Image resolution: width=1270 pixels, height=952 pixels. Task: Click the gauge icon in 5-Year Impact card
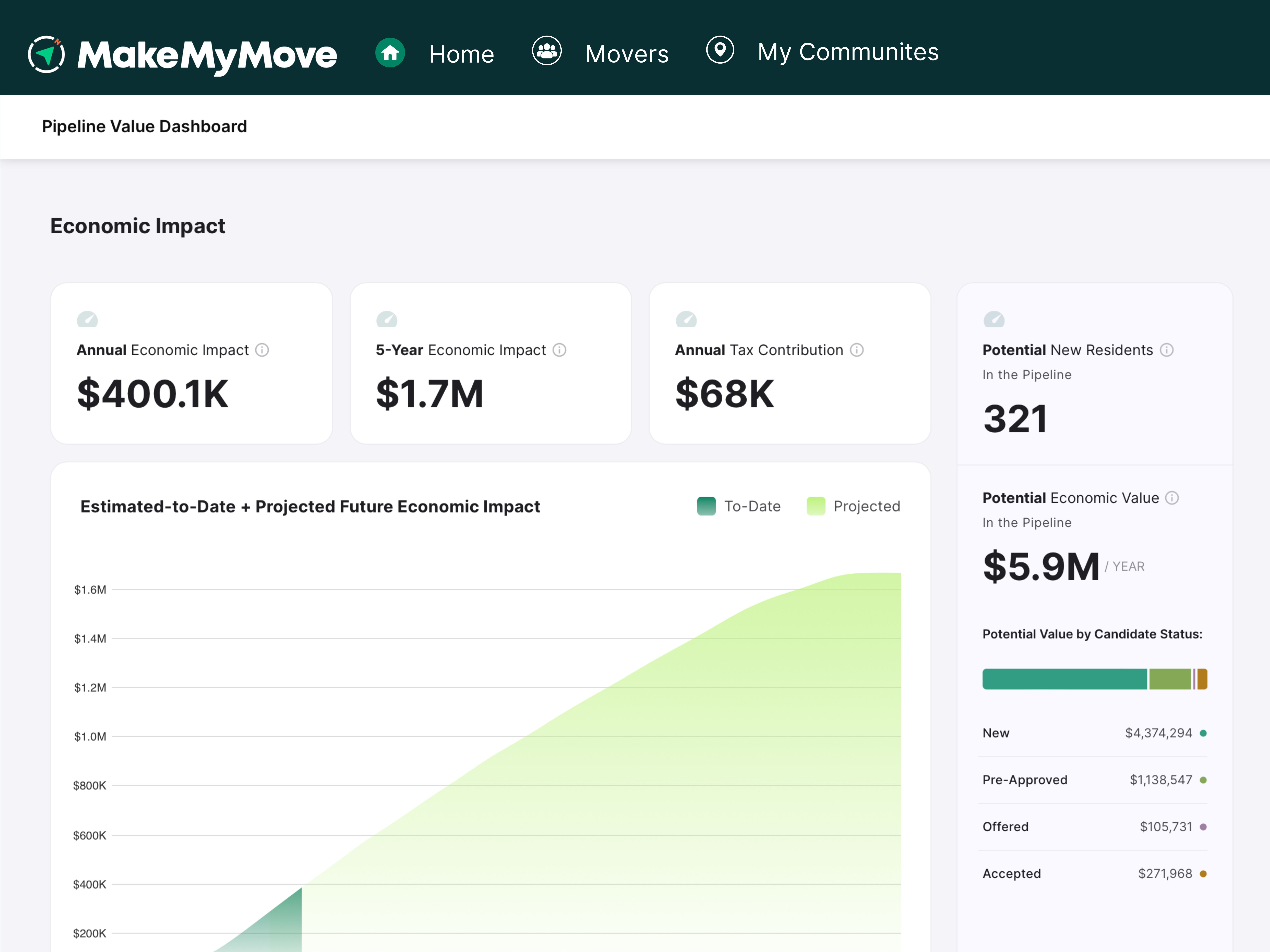point(386,319)
